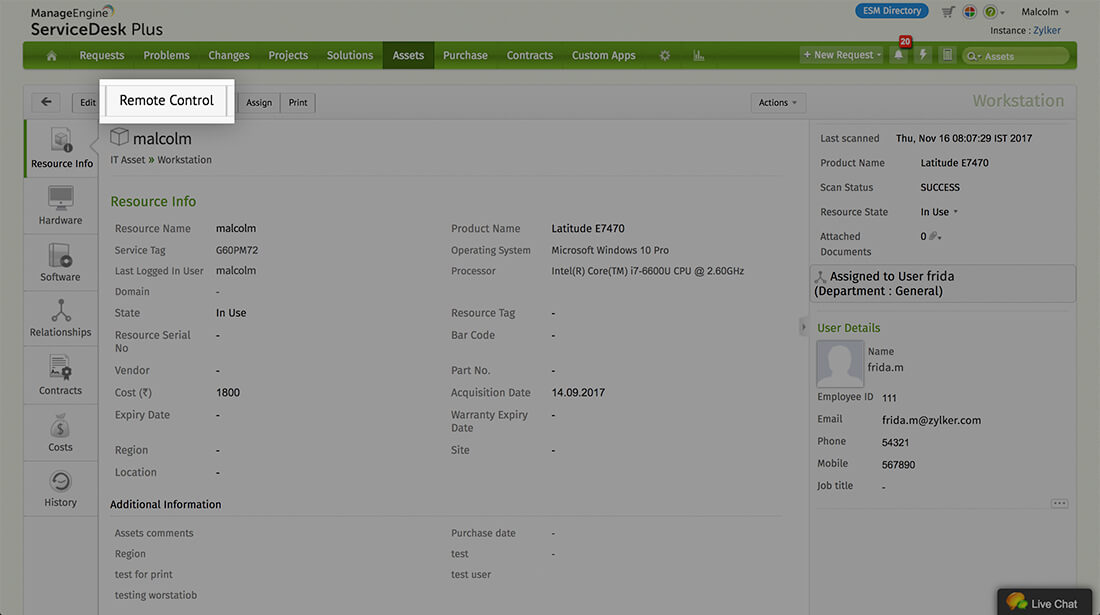
Task: Click the IT Asset breadcrumb link
Action: pyautogui.click(x=128, y=160)
